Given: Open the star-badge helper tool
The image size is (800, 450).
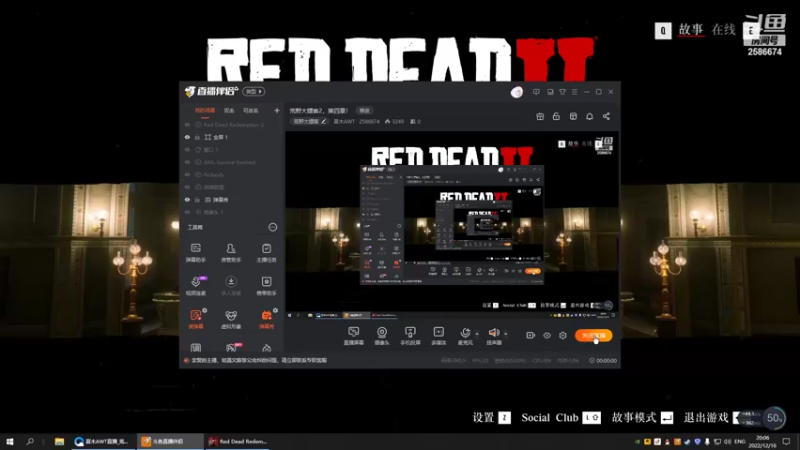Looking at the screenshot, I should [266, 286].
